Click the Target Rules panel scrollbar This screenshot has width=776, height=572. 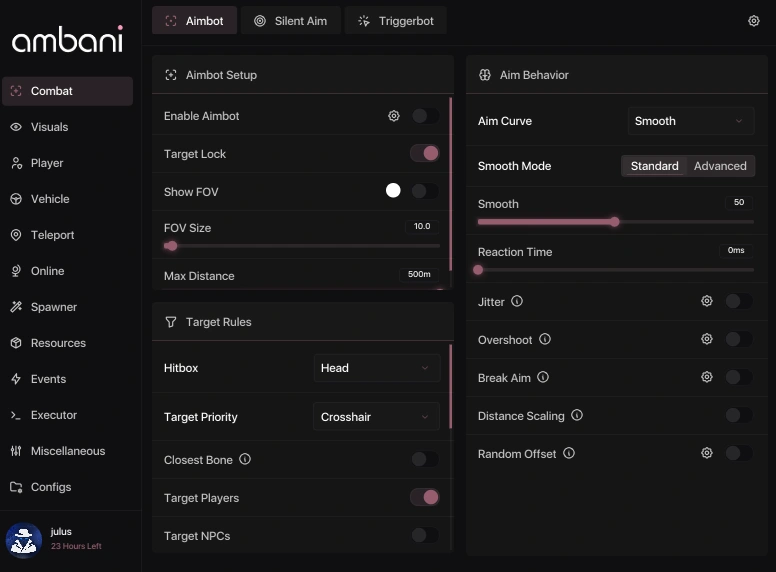click(450, 387)
